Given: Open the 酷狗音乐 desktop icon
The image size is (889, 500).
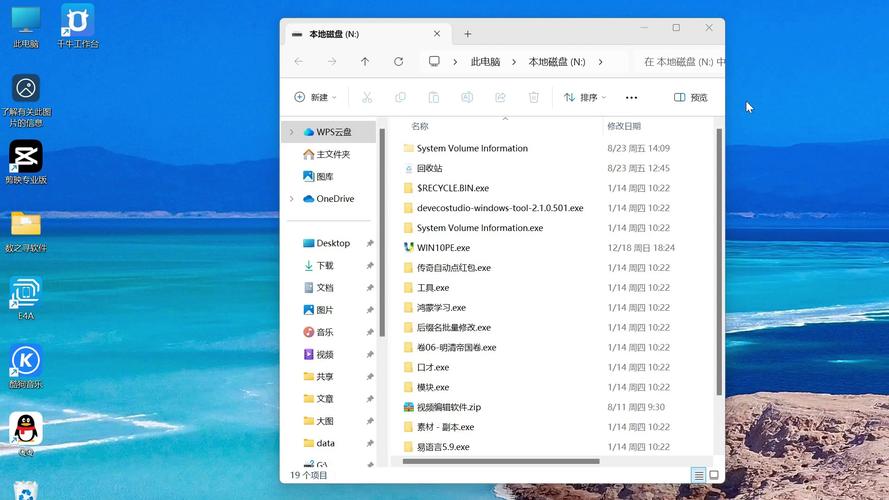Looking at the screenshot, I should pos(26,360).
